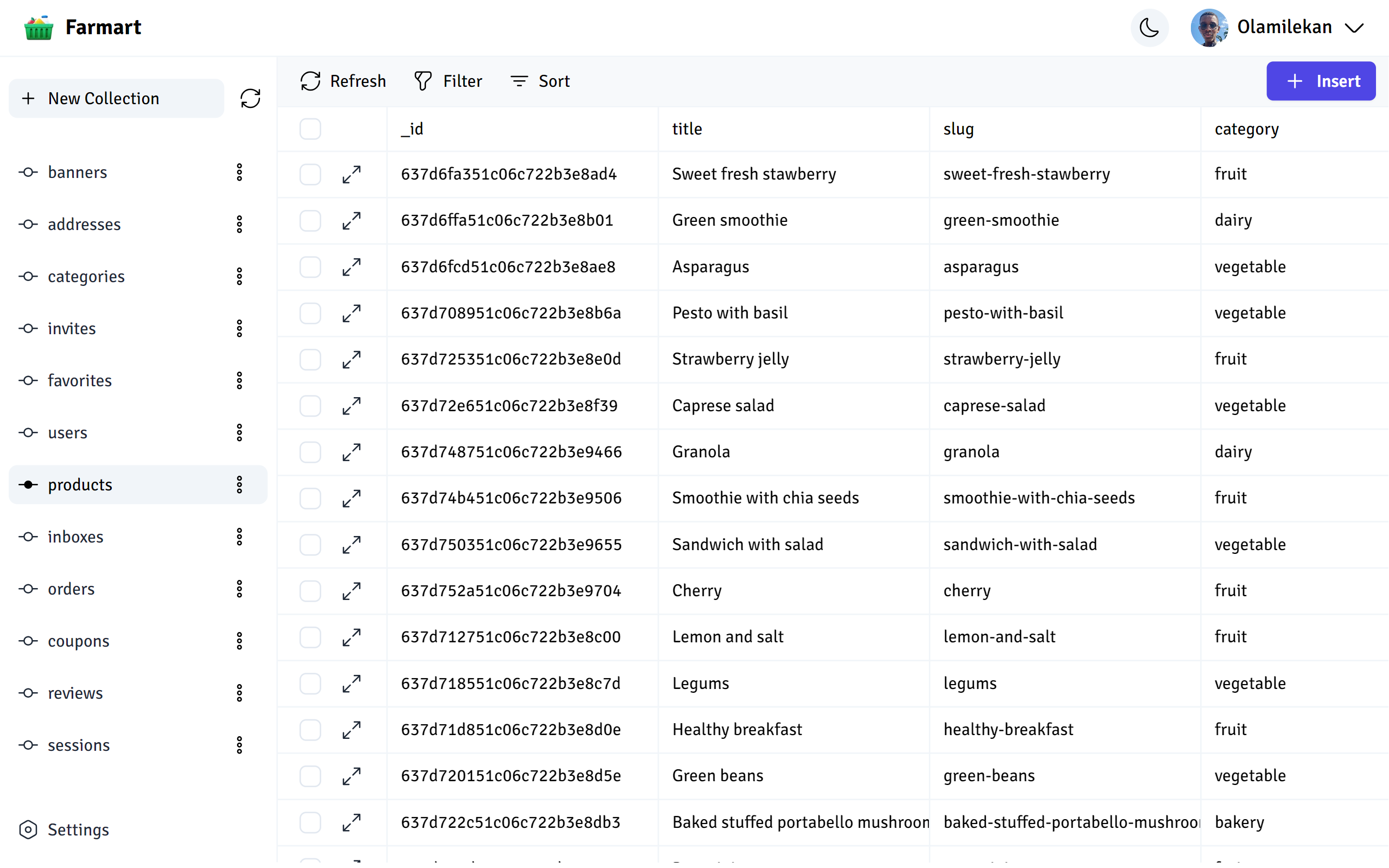This screenshot has width=1389, height=868.
Task: Open the Sort options
Action: 540,81
